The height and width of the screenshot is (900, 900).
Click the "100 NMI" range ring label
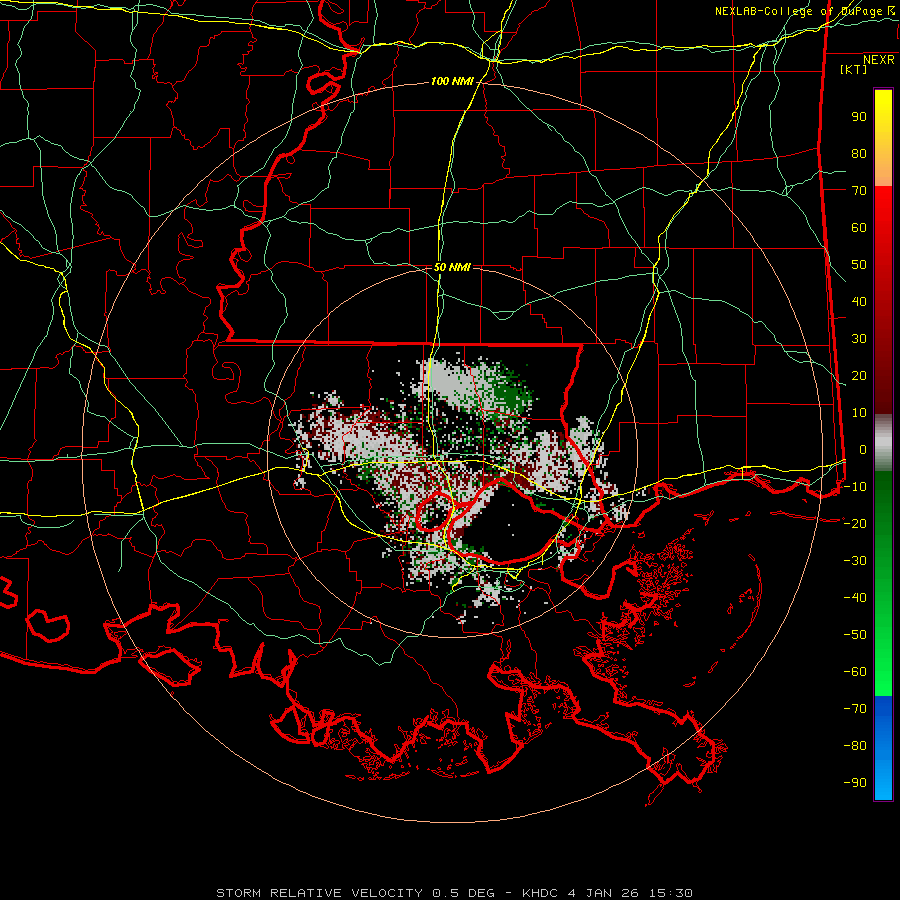click(x=452, y=82)
